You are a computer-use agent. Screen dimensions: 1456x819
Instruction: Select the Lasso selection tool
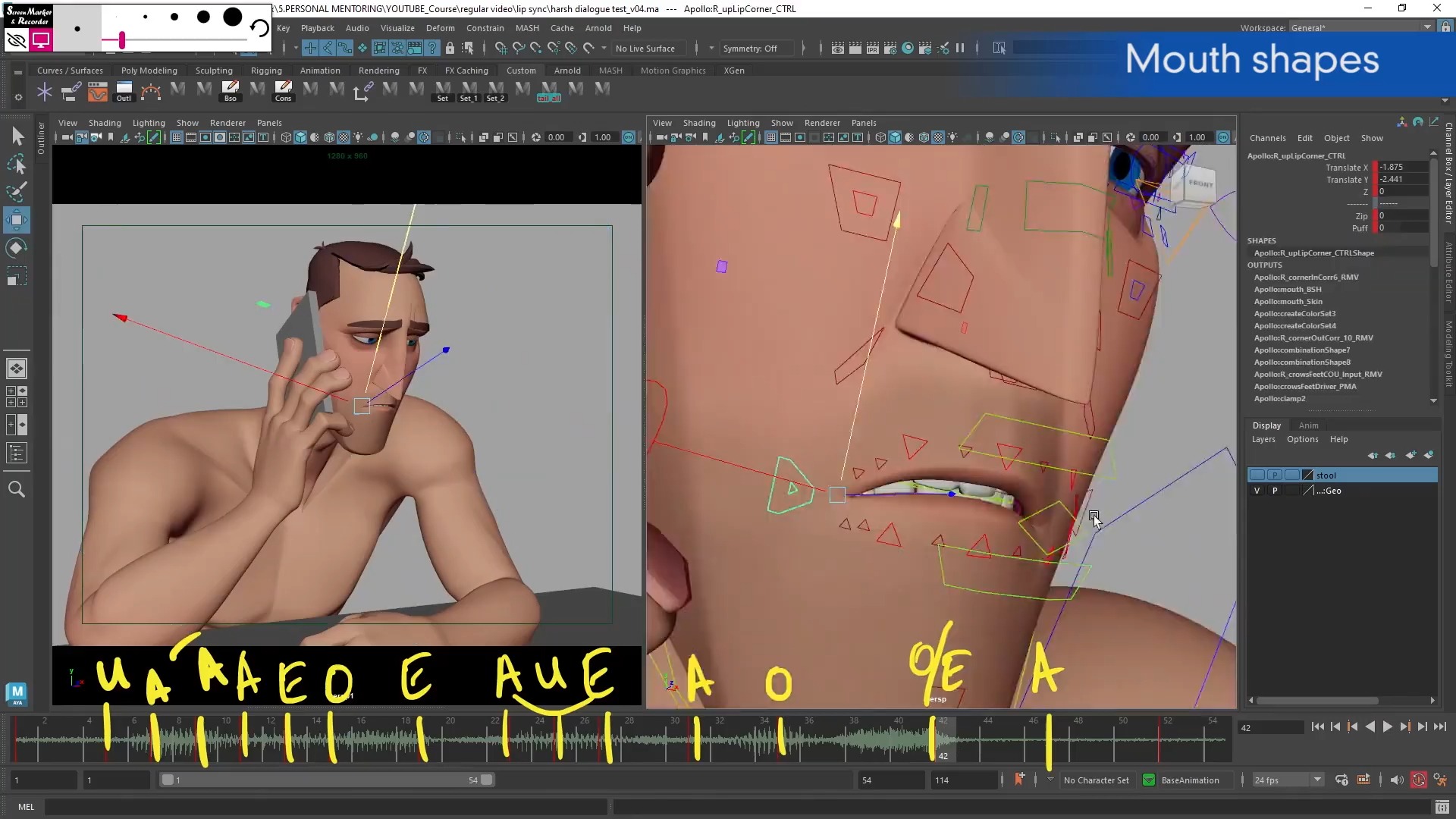pyautogui.click(x=17, y=164)
